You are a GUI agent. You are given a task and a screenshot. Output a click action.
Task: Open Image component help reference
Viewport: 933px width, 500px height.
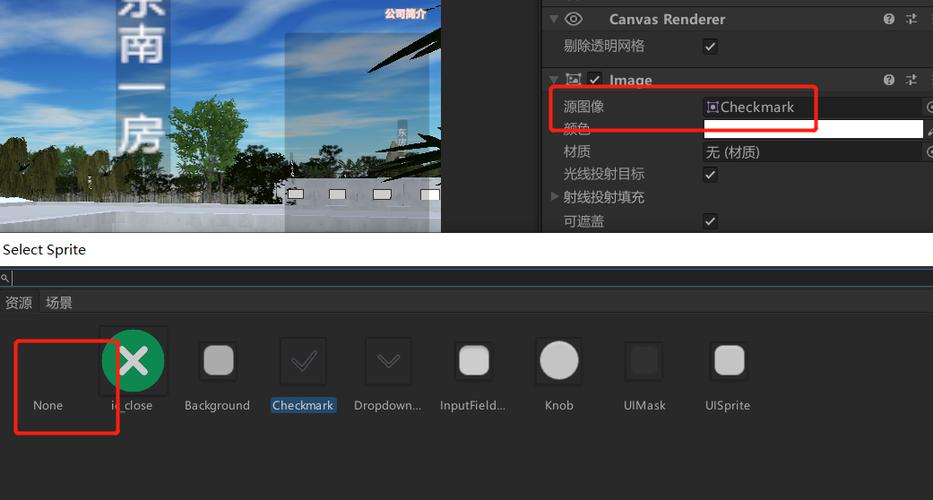pos(889,80)
